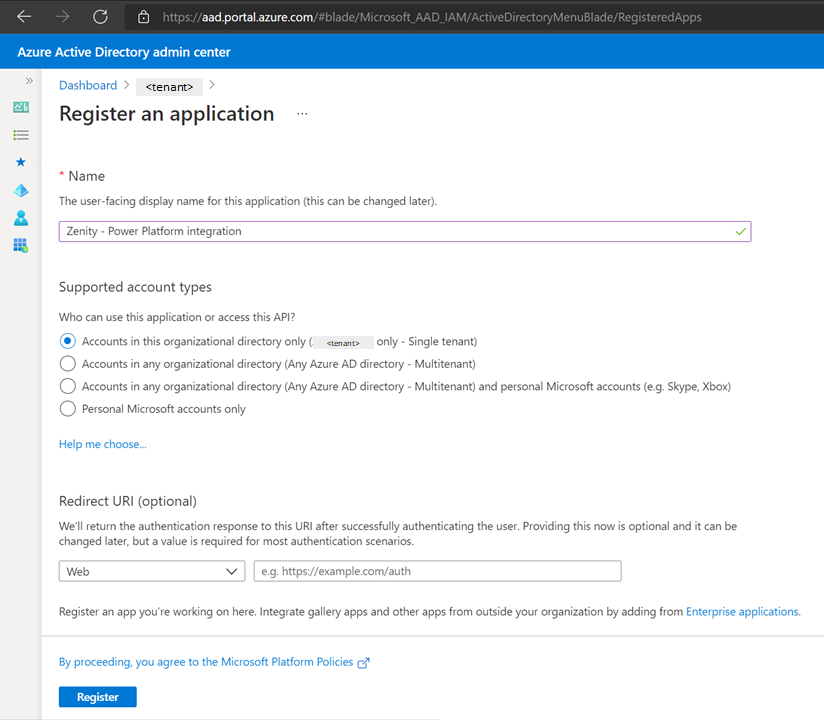Select Personal Microsoft accounts only

[68, 408]
